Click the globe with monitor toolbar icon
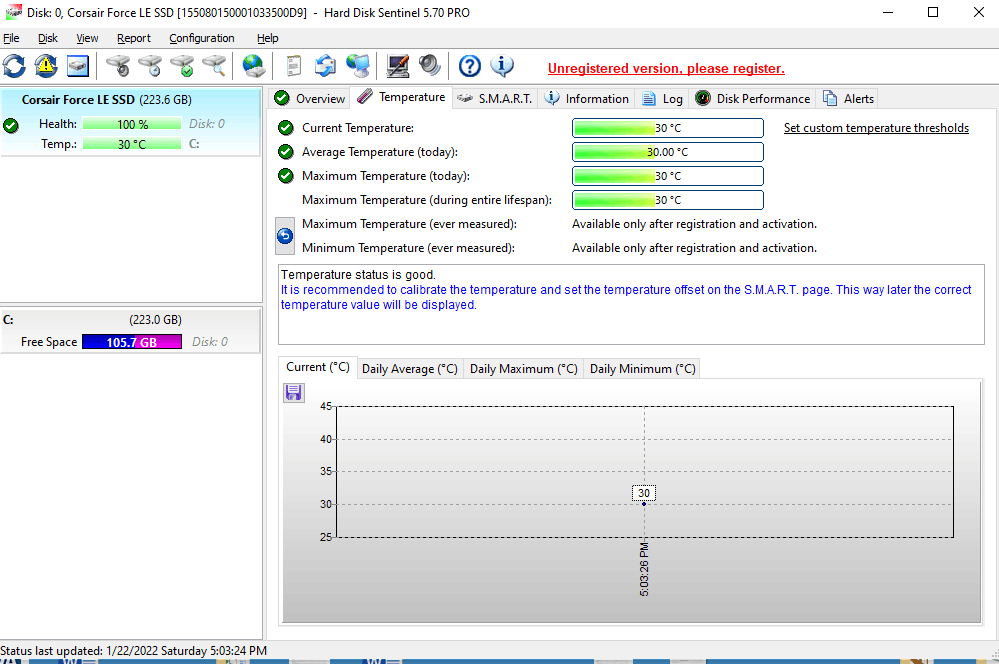The height and width of the screenshot is (664, 999). point(358,66)
